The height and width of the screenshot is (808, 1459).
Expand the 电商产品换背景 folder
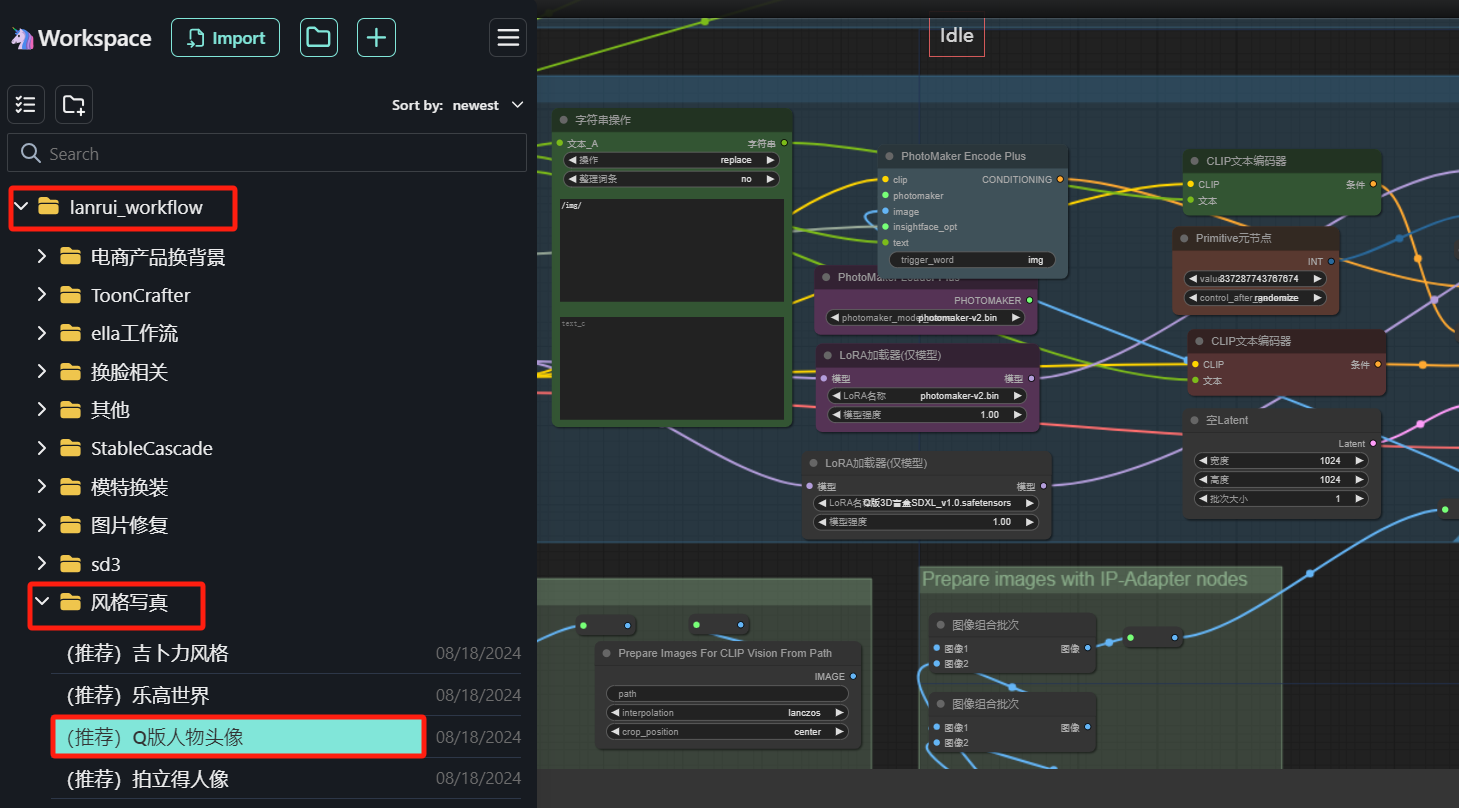pos(42,257)
